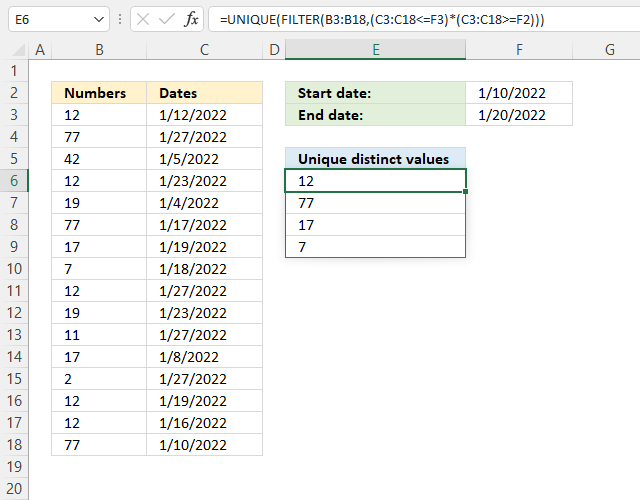Click the Numbers header cell
This screenshot has width=640, height=500.
99,93
